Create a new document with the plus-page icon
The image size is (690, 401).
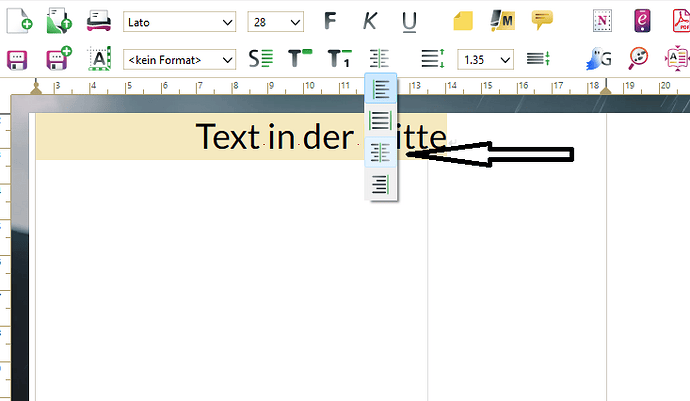[x=19, y=21]
